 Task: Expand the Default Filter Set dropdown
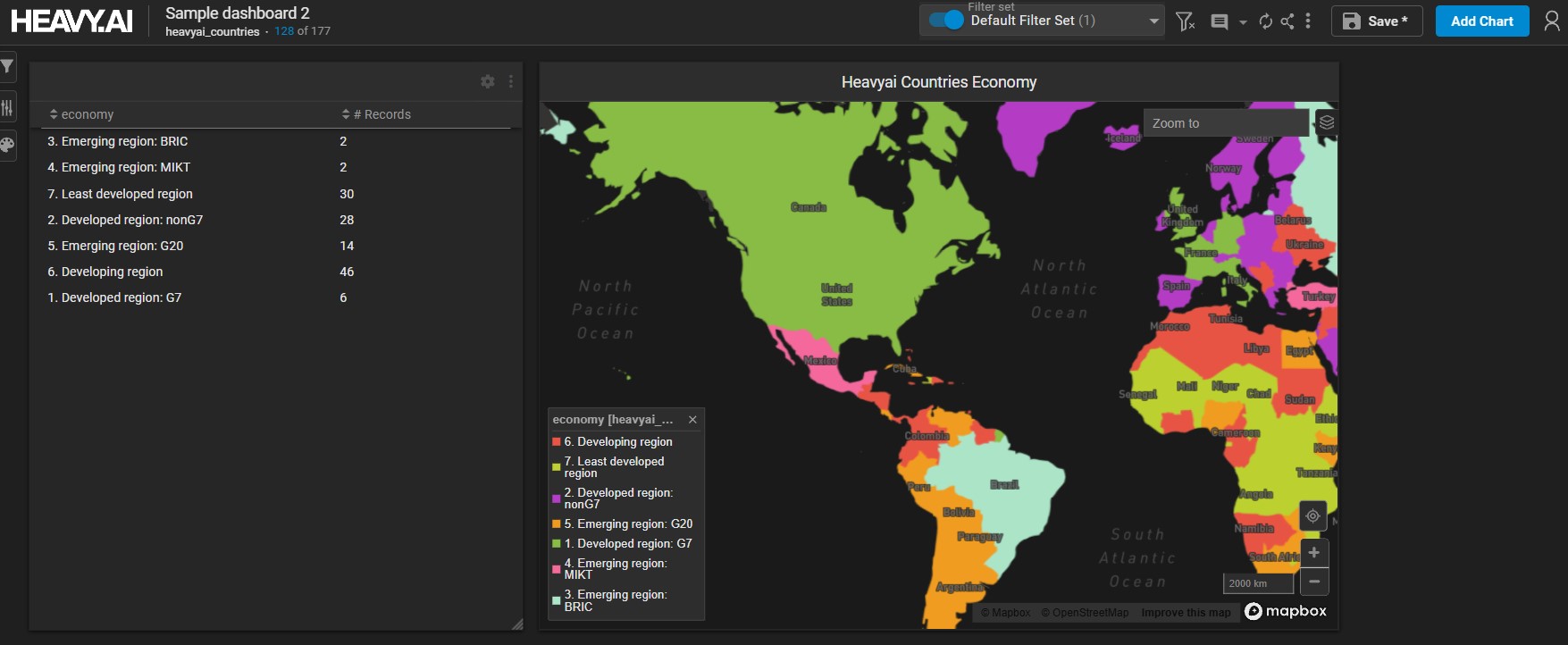point(1154,21)
